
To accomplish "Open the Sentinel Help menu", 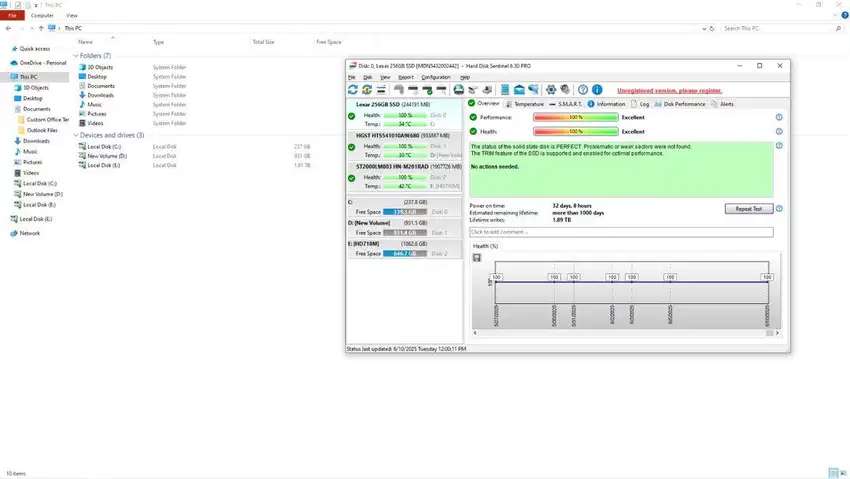I will point(465,77).
